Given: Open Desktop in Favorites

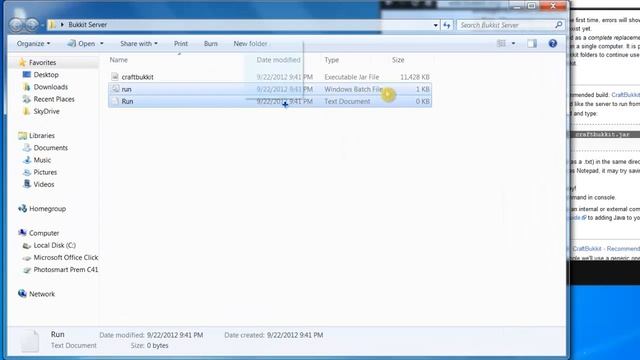Looking at the screenshot, I should [x=46, y=75].
